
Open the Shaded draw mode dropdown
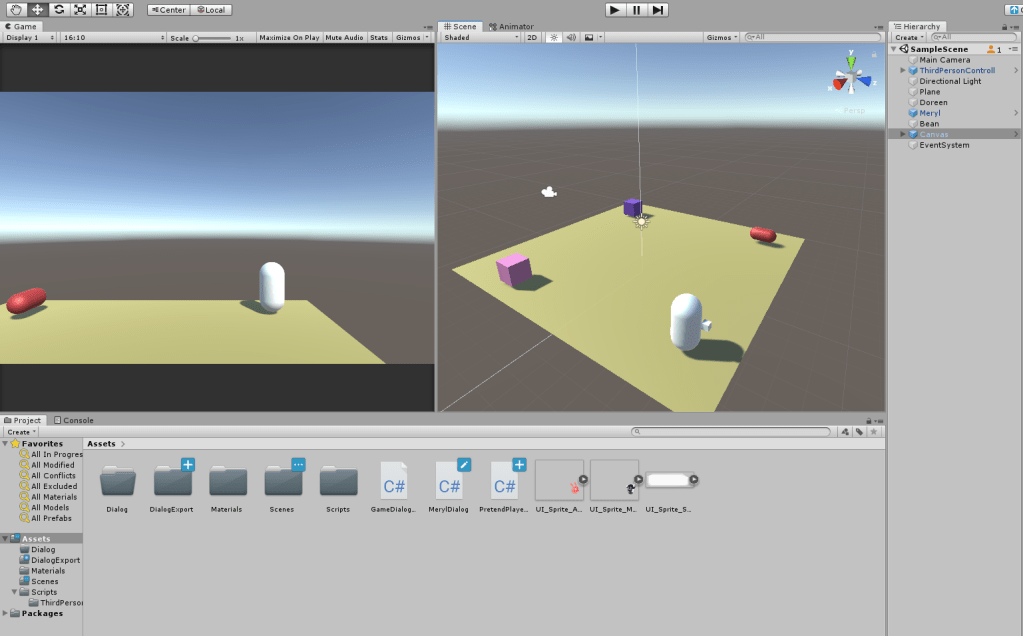point(480,37)
